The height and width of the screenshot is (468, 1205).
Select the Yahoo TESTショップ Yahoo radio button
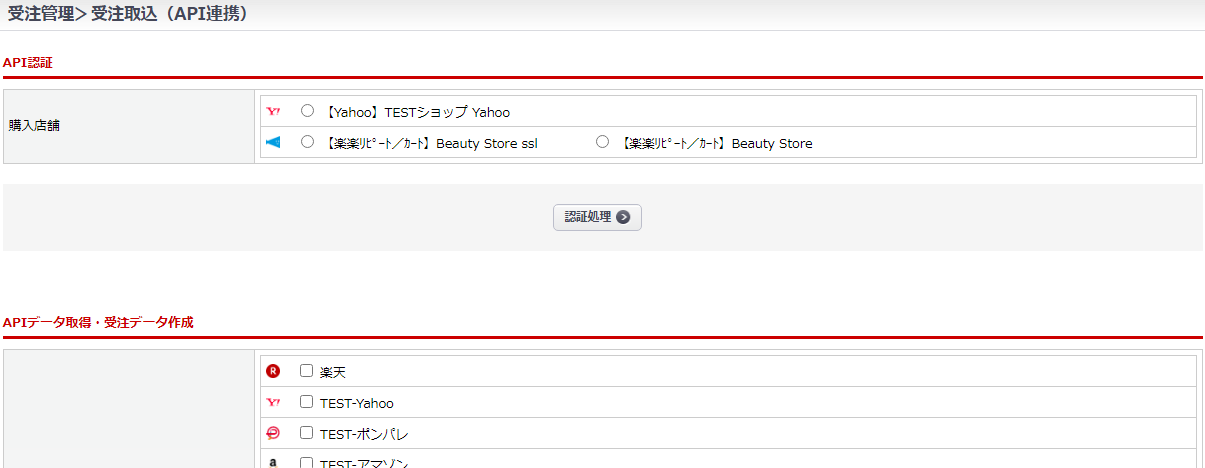(308, 111)
